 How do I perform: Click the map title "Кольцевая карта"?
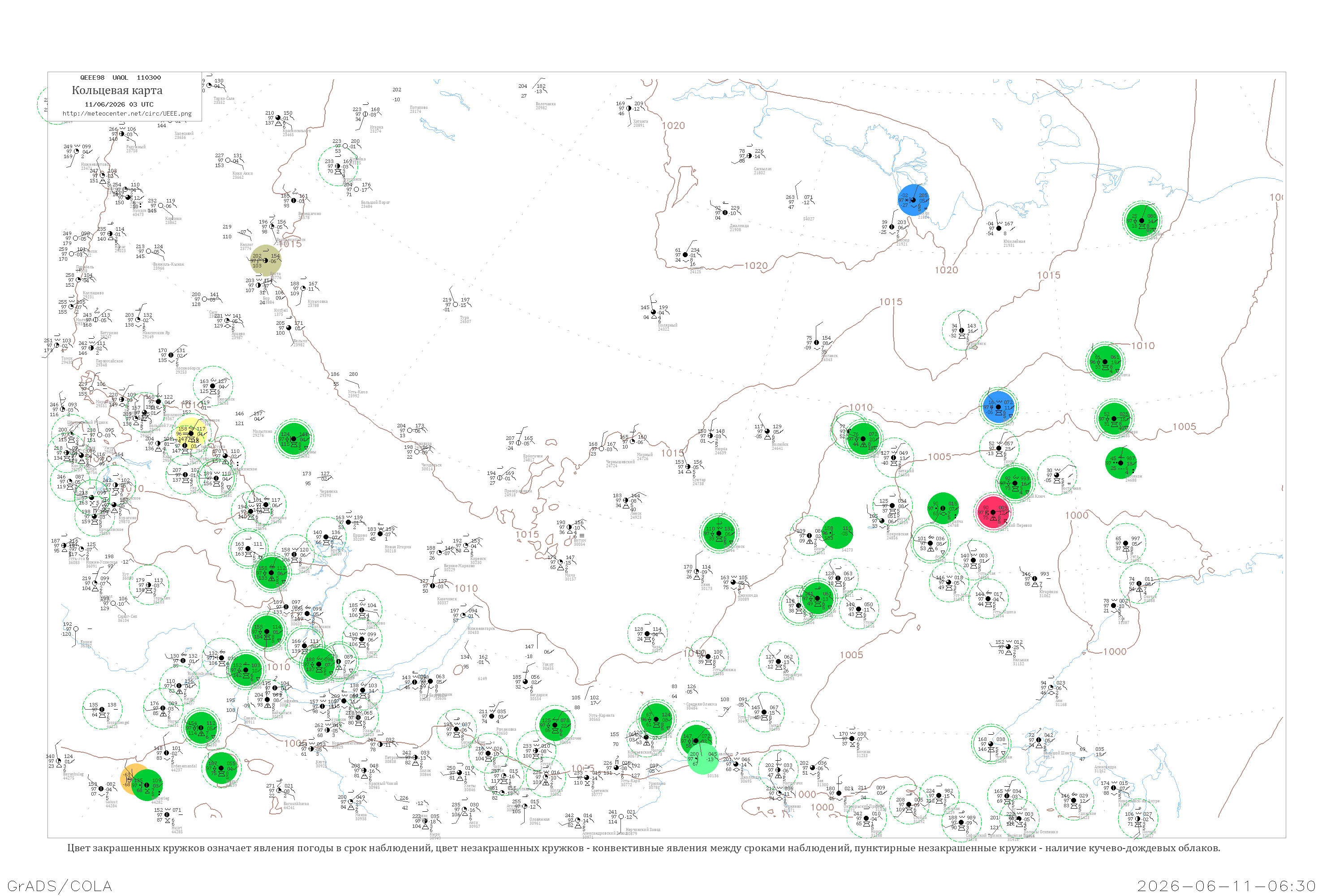pyautogui.click(x=117, y=90)
